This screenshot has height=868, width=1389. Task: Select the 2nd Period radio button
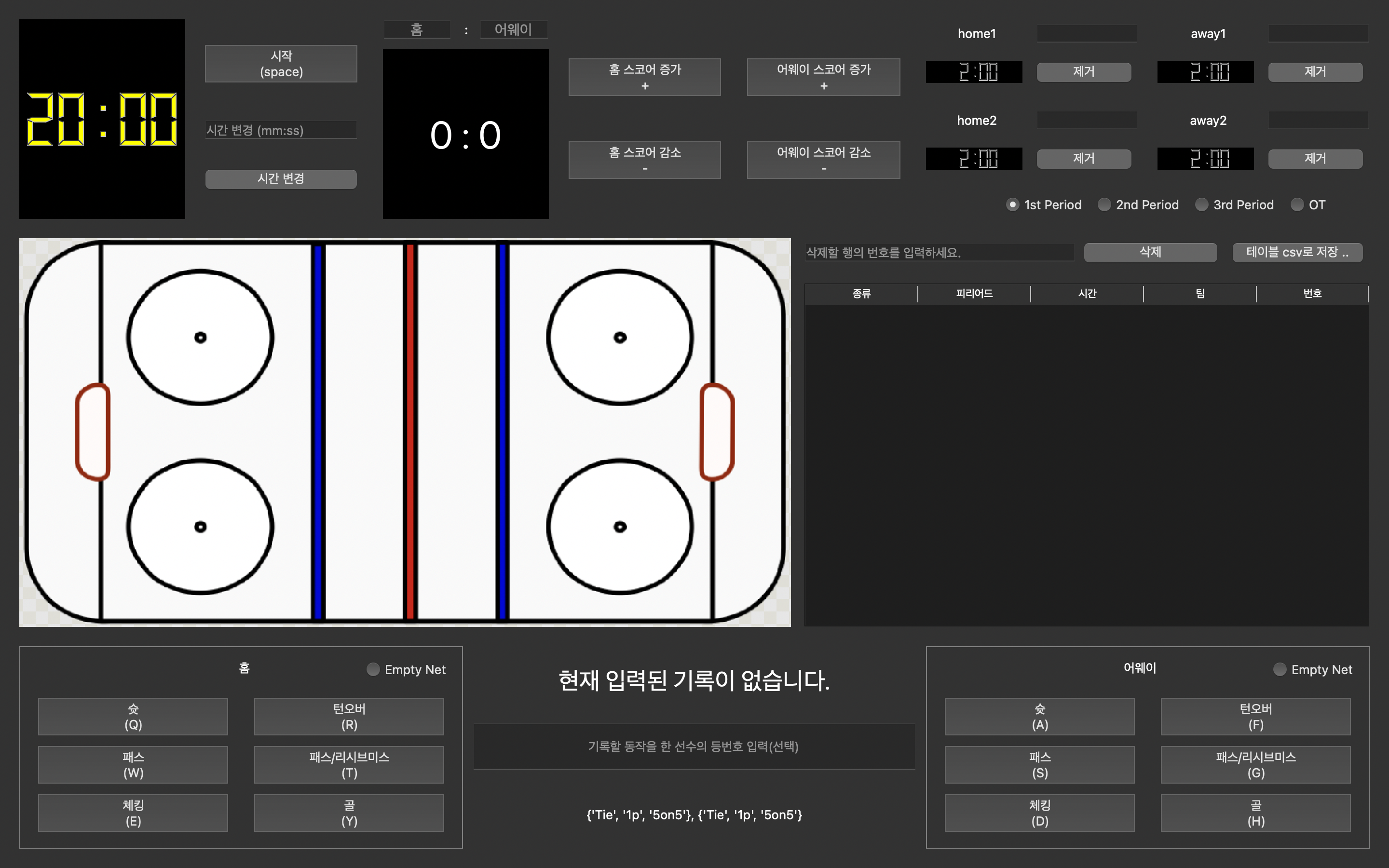1104,204
